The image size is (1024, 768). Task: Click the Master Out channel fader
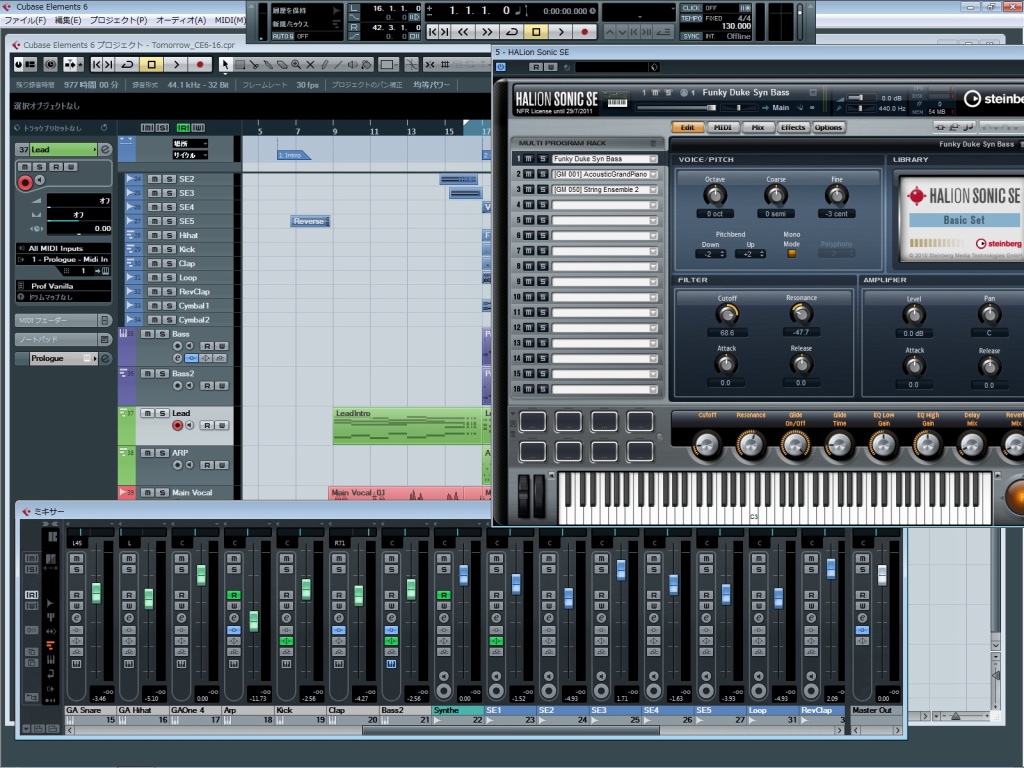click(x=882, y=575)
